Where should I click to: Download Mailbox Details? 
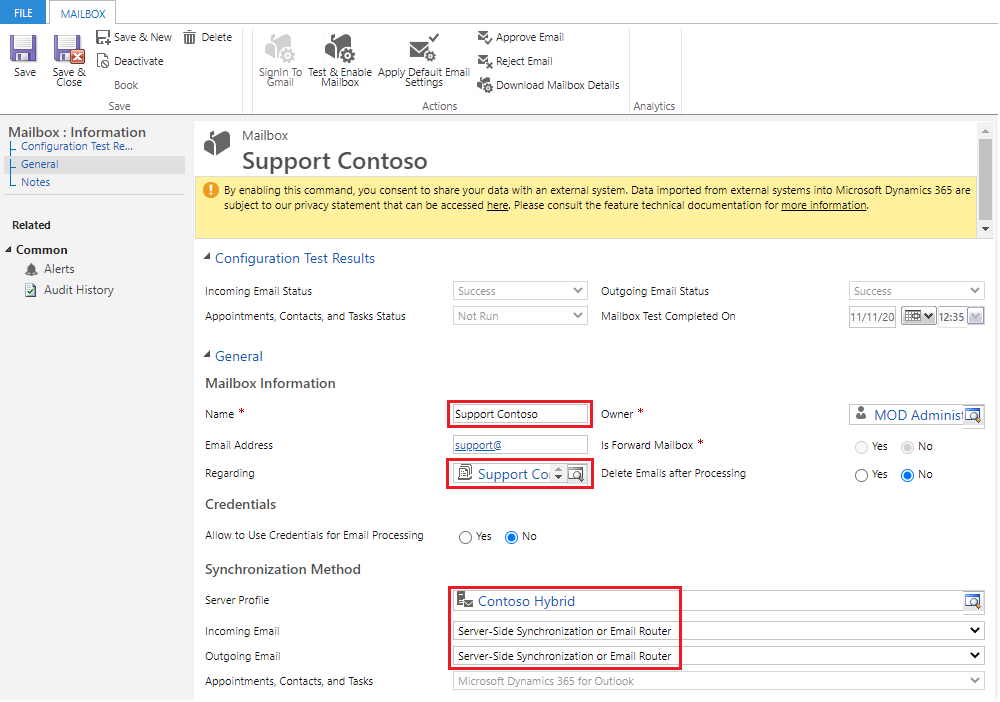click(548, 85)
